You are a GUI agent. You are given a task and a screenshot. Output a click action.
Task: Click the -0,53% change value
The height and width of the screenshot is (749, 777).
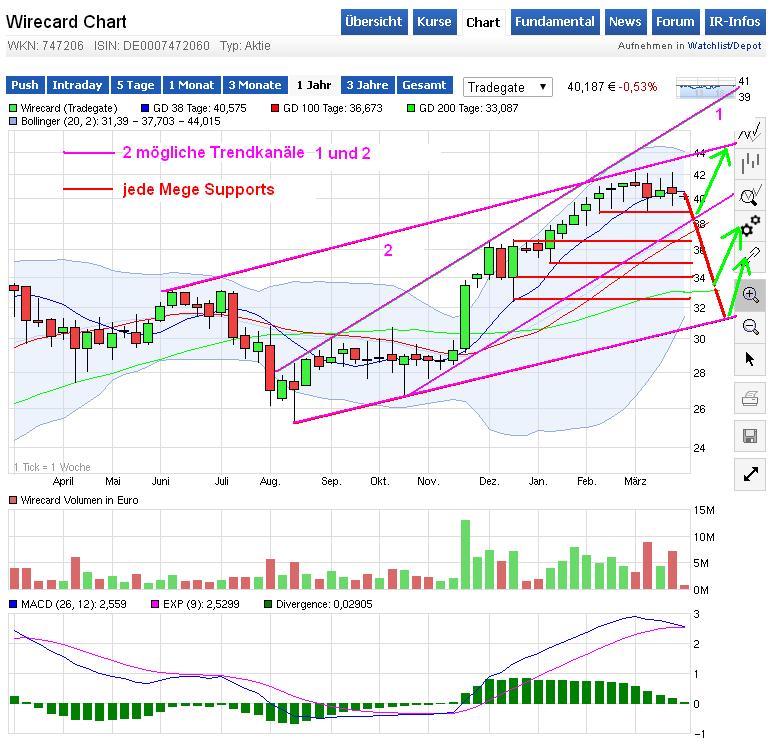click(x=638, y=87)
